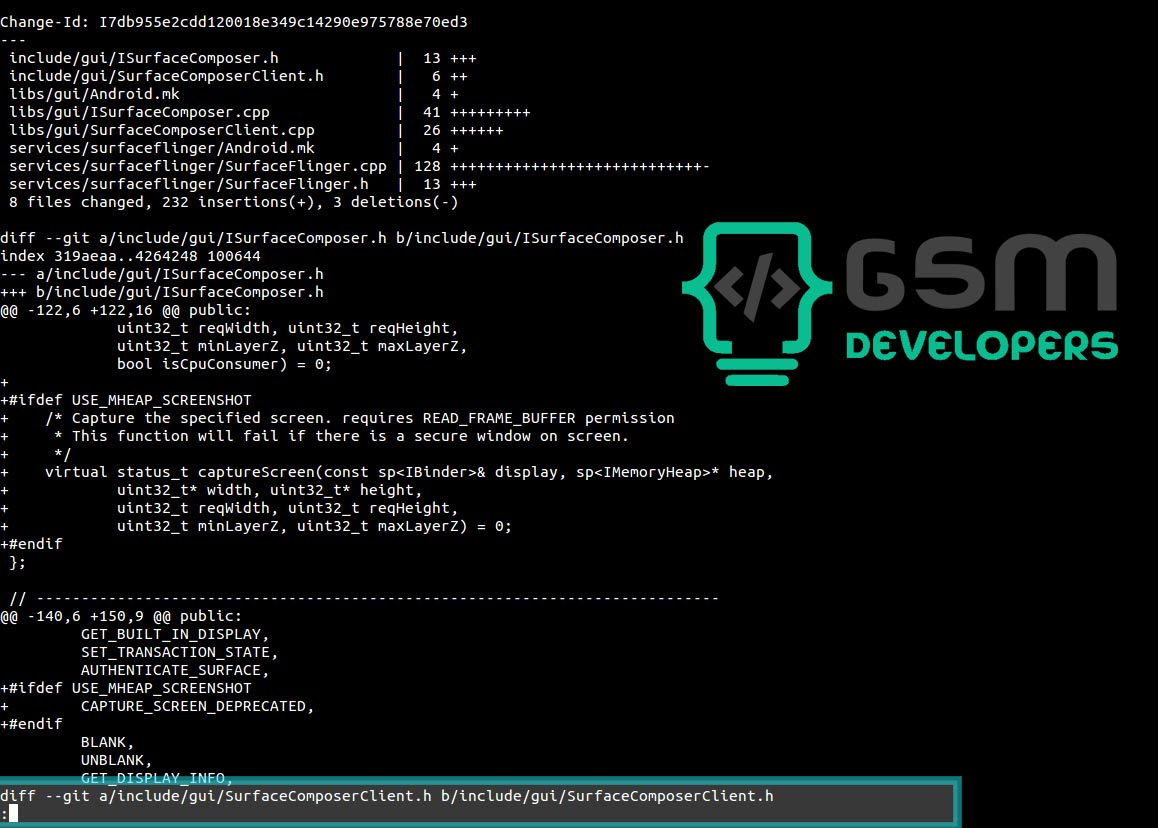Click the '+++ b/include/gui/ISurfaceComposer.h' line
This screenshot has width=1158, height=828.
coord(162,292)
